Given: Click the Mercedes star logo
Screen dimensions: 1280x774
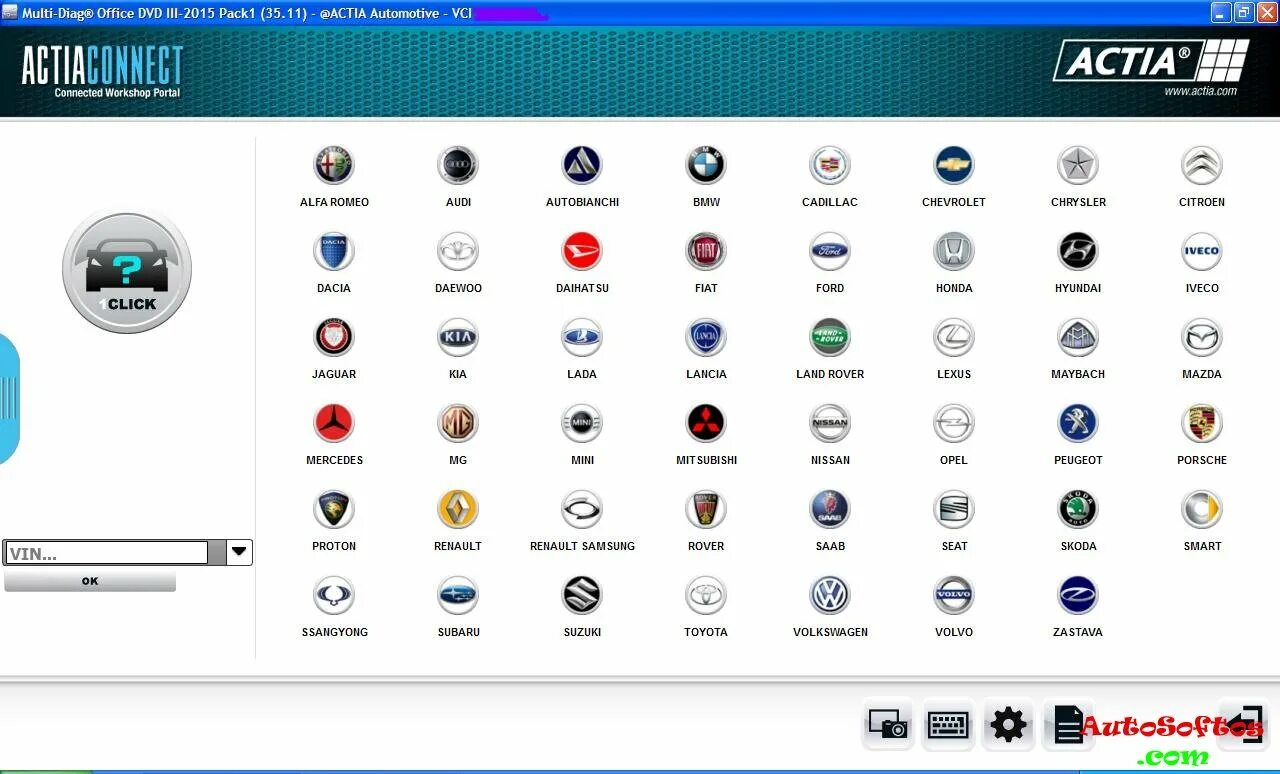Looking at the screenshot, I should [x=334, y=423].
